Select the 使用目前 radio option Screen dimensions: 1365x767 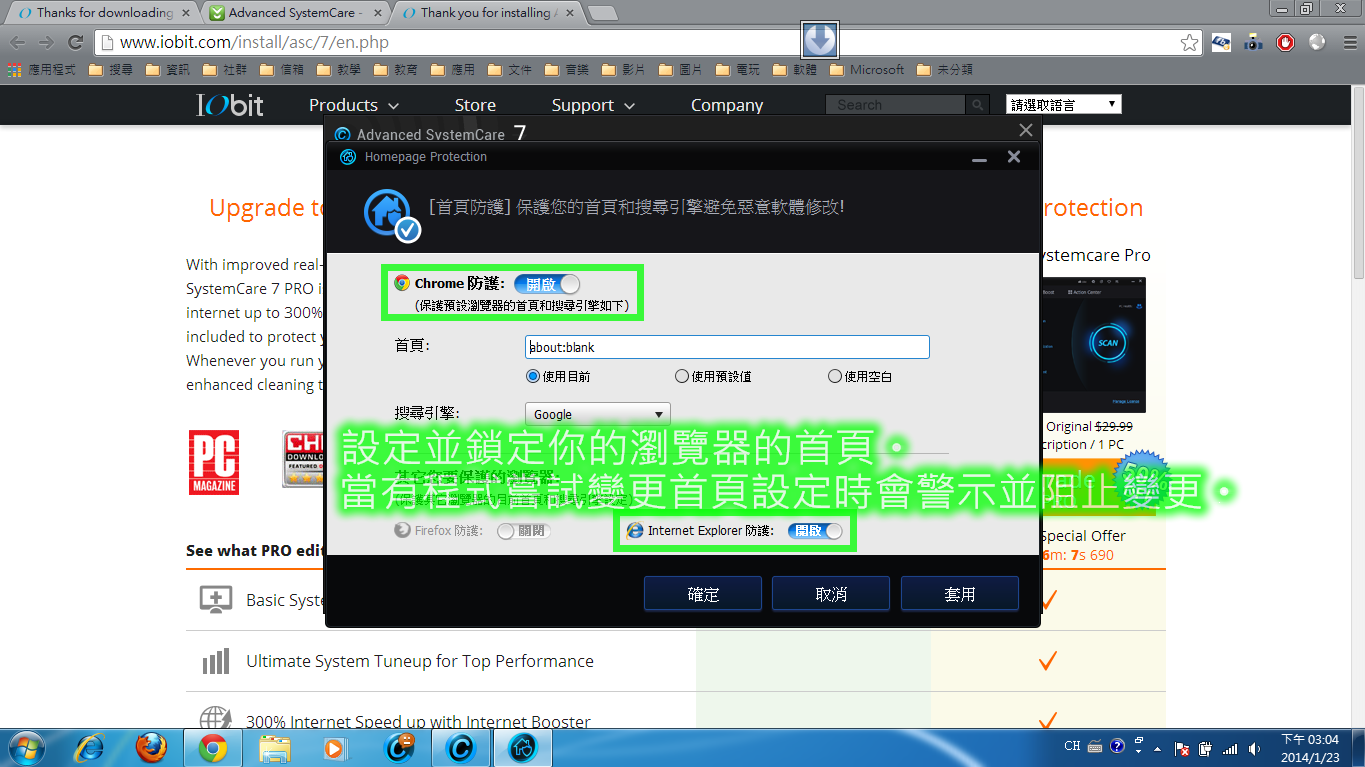click(559, 377)
